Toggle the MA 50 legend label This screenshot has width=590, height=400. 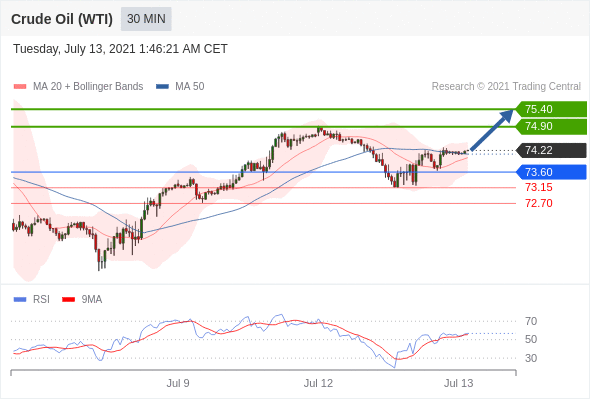pos(190,87)
